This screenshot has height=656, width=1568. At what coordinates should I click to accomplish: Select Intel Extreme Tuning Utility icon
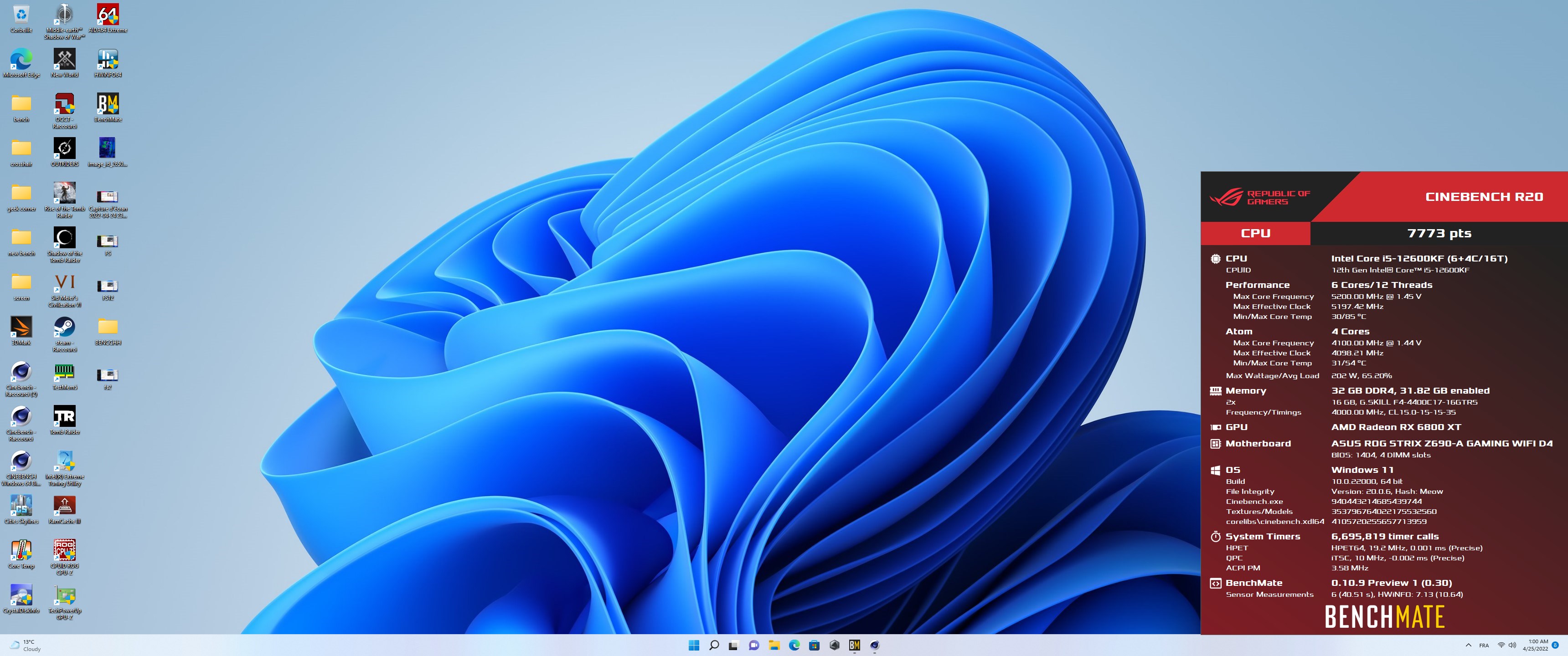(x=65, y=468)
